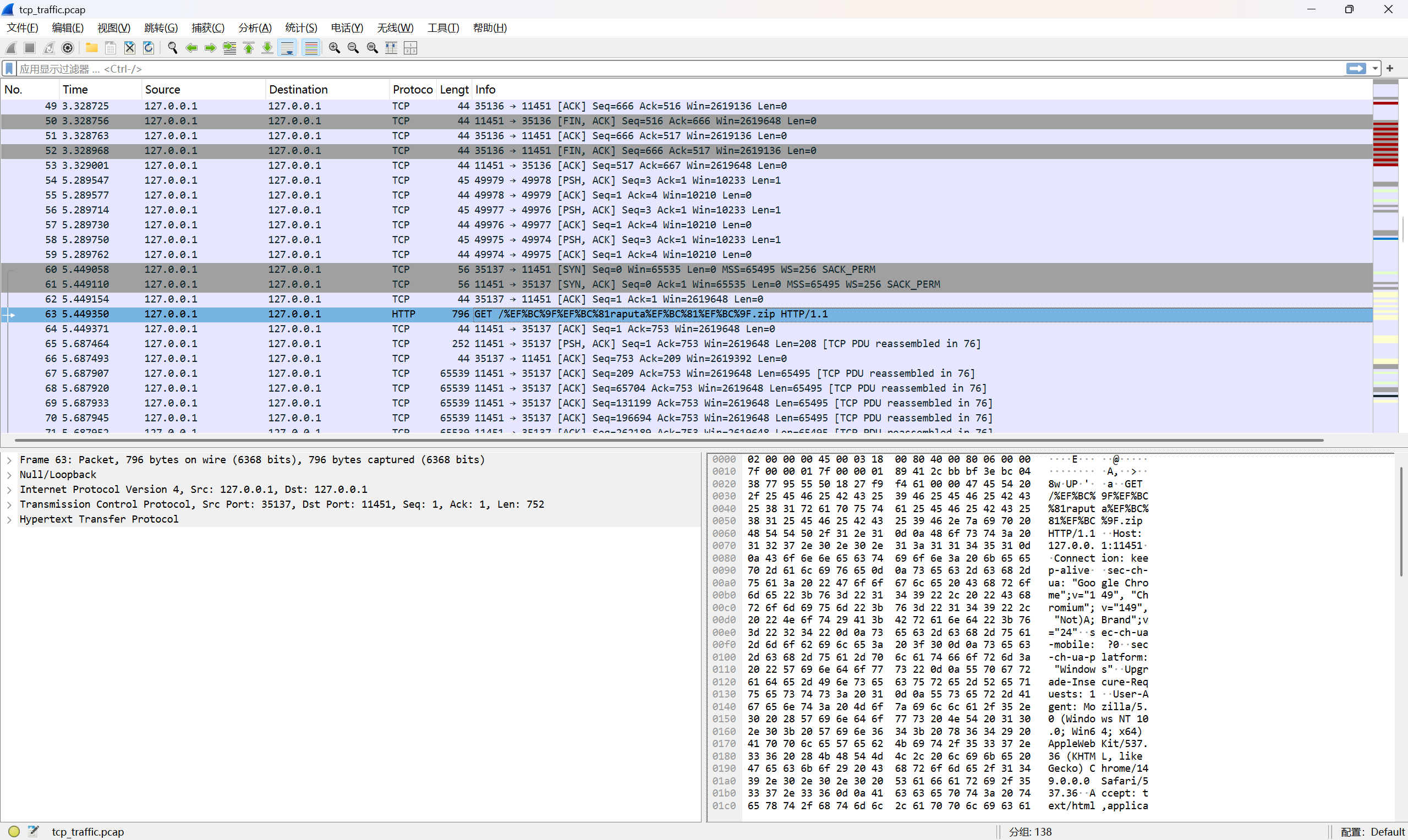Screen dimensions: 1408x840
Task: Expand Internet Protocol Version 4 details
Action: click(x=9, y=490)
